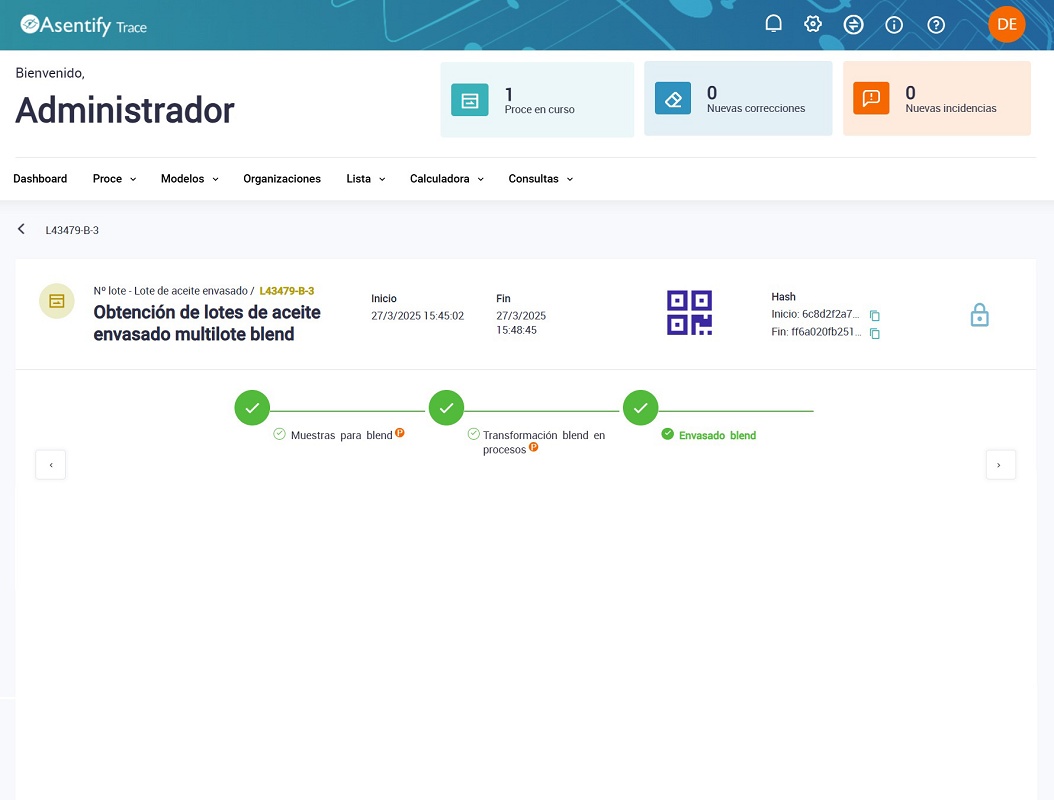Click the currency exchange icon in the header

pos(853,22)
